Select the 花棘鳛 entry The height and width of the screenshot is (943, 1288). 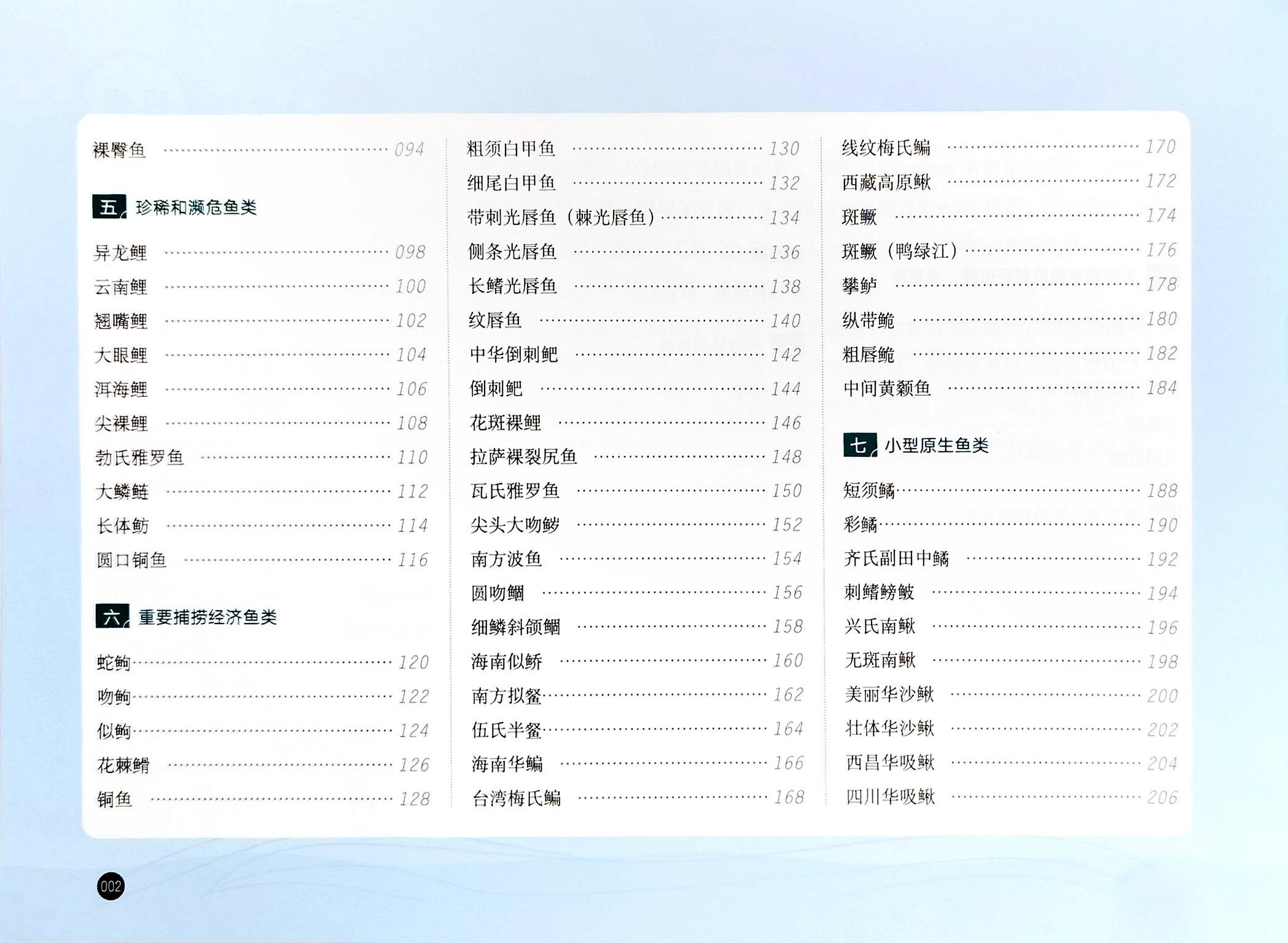pos(123,765)
